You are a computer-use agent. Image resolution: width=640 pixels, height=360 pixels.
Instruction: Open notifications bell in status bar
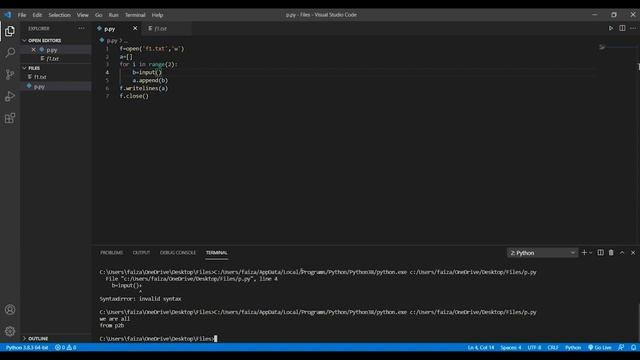[x=633, y=347]
